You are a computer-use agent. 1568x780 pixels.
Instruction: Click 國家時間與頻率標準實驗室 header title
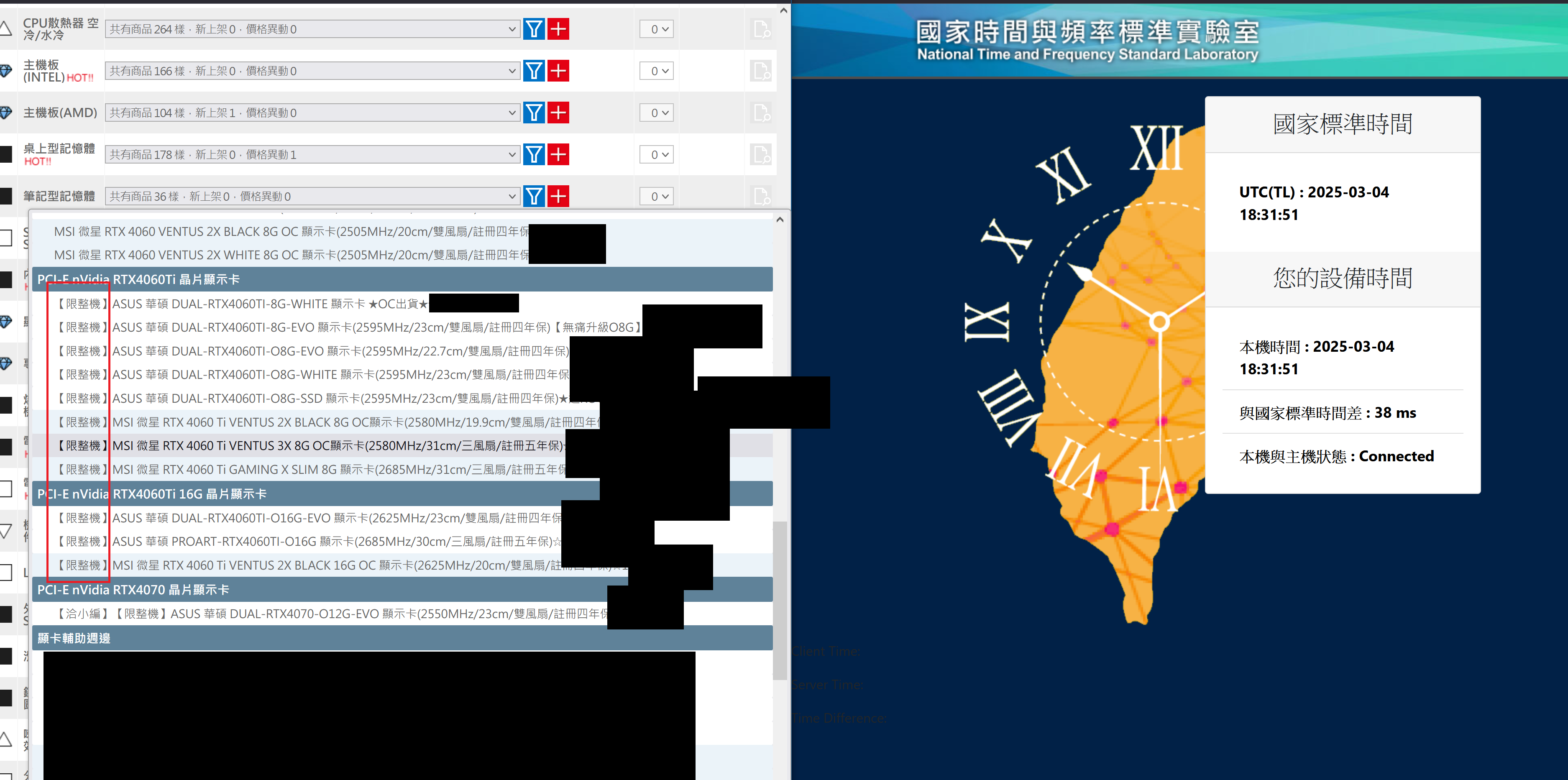[1087, 32]
